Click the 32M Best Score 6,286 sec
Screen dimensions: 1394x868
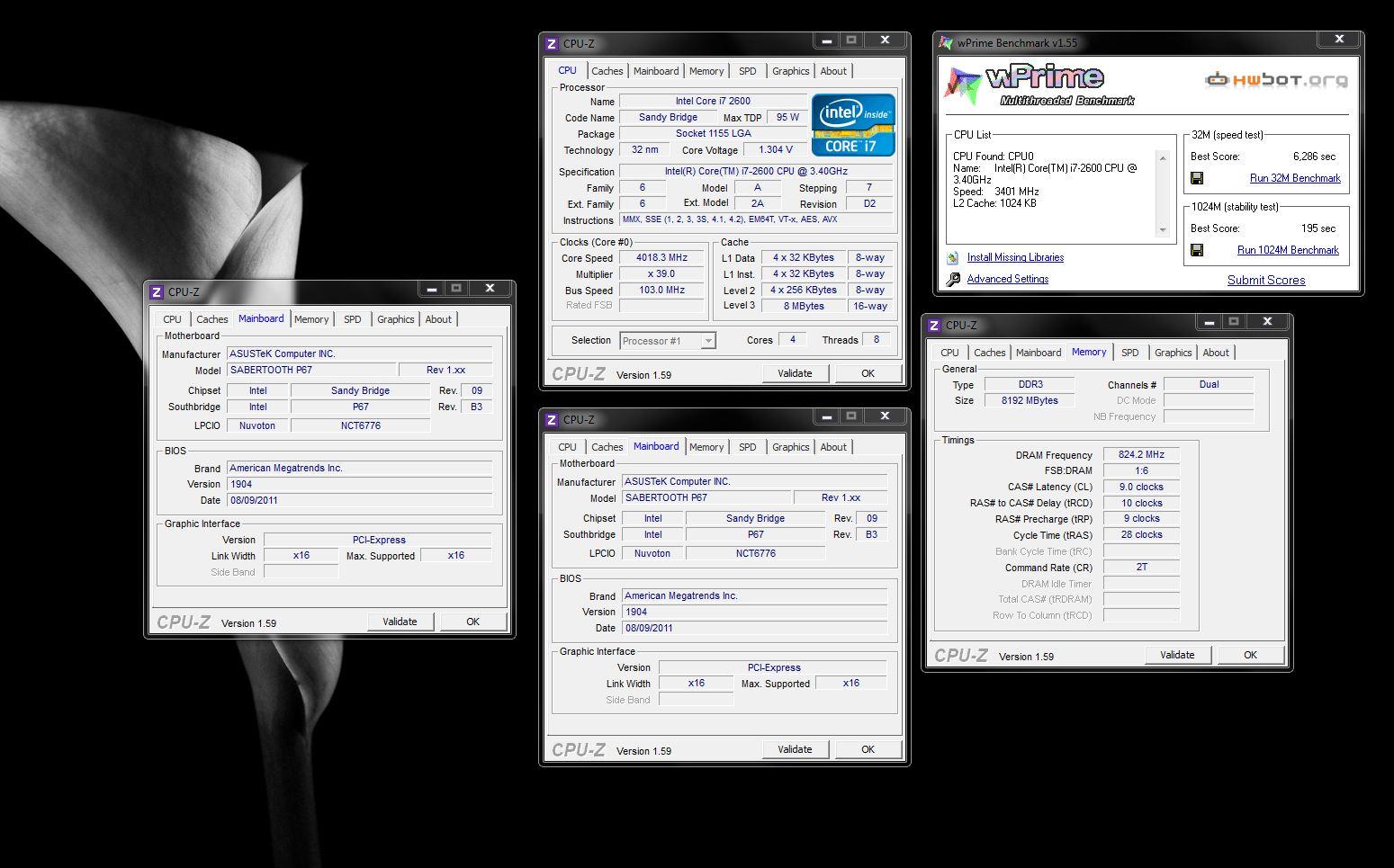click(x=1314, y=157)
